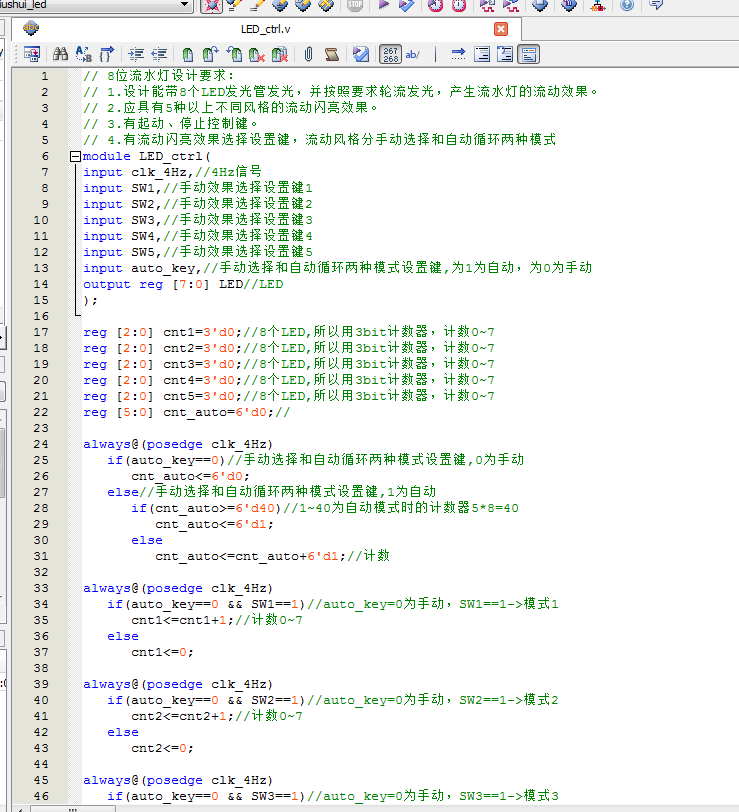
Task: Toggle line numbers display button
Action: [x=390, y=54]
